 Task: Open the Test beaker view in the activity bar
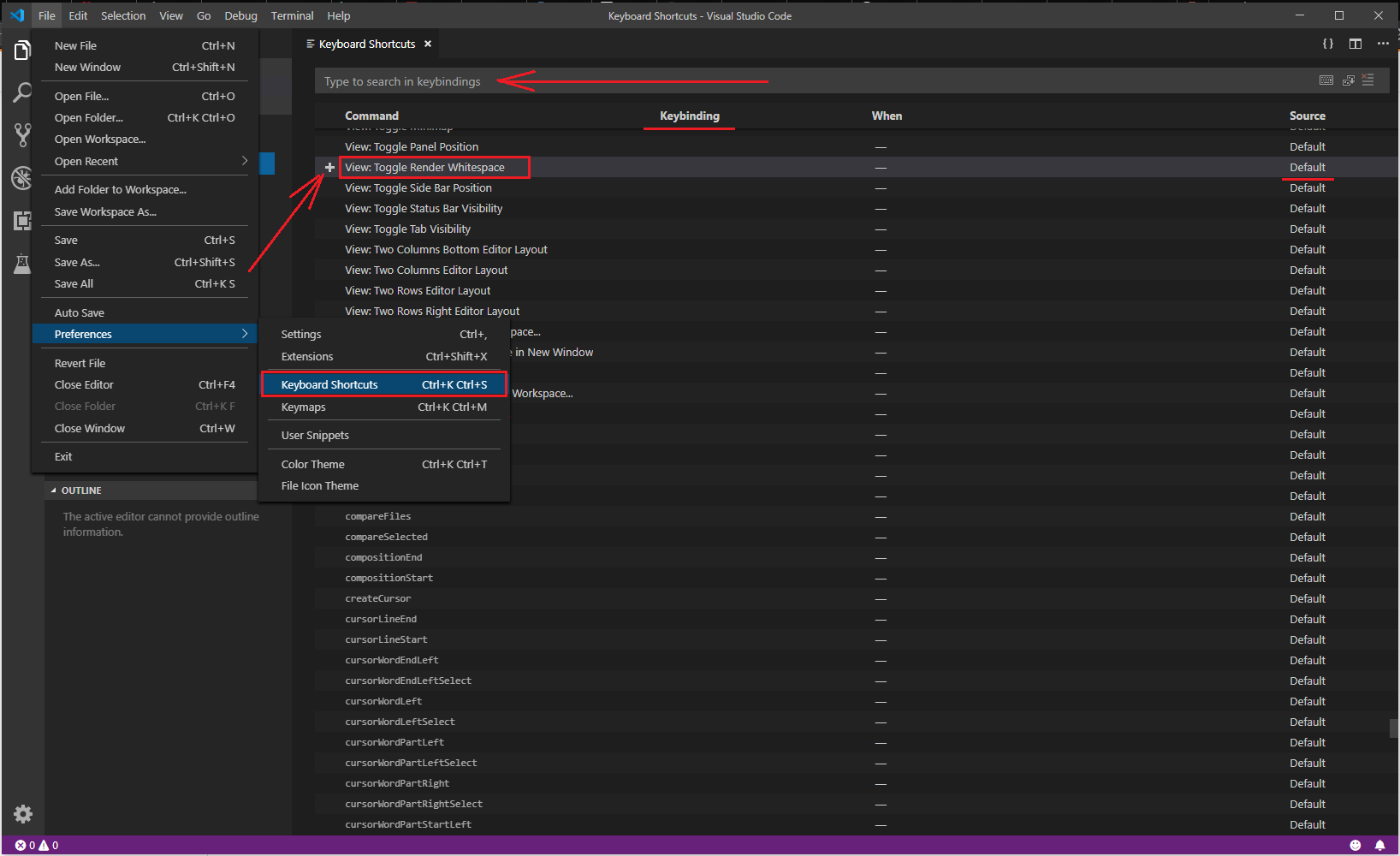click(x=22, y=263)
